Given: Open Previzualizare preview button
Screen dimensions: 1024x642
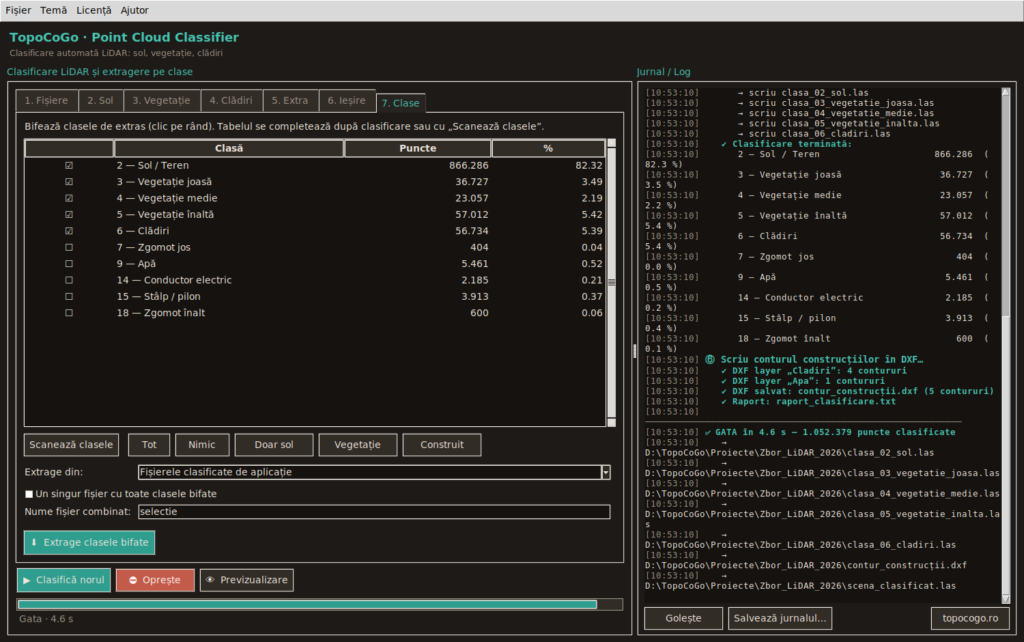Looking at the screenshot, I should click(247, 580).
